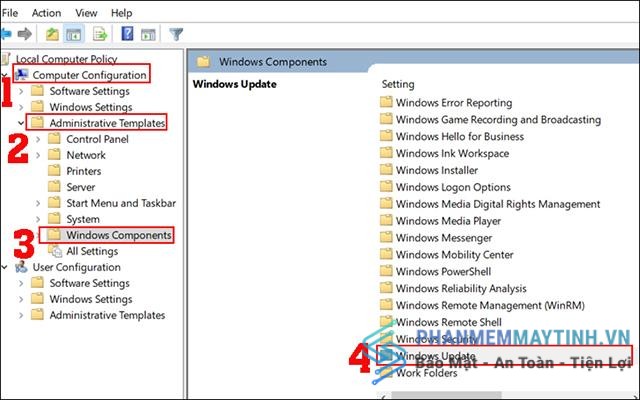Select Software Settings under User Configuration

click(89, 283)
